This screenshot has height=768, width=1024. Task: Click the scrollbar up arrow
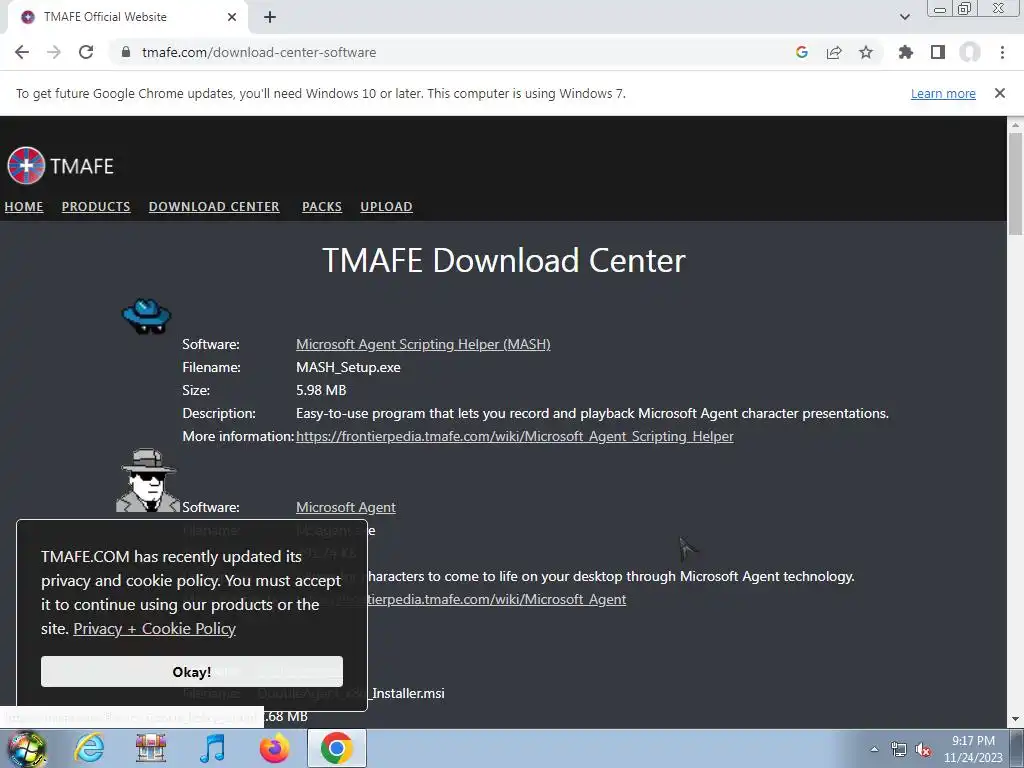(1015, 124)
